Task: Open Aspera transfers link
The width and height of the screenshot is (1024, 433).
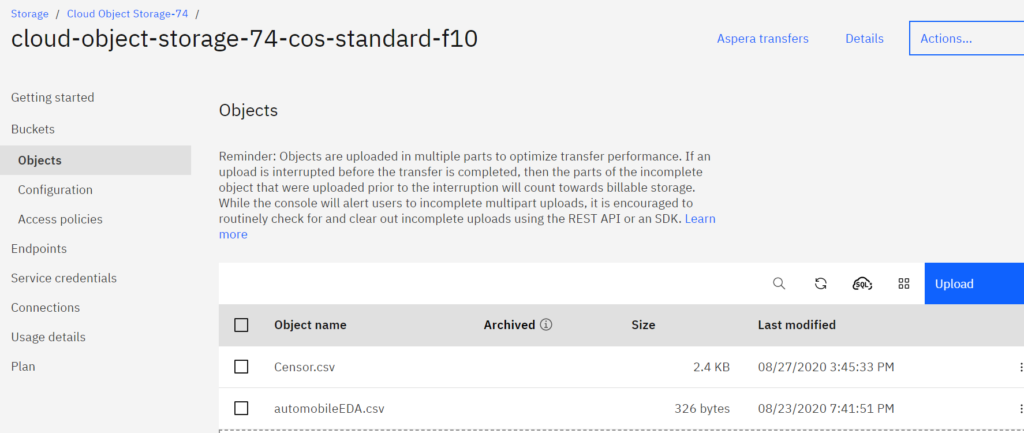Action: tap(763, 39)
